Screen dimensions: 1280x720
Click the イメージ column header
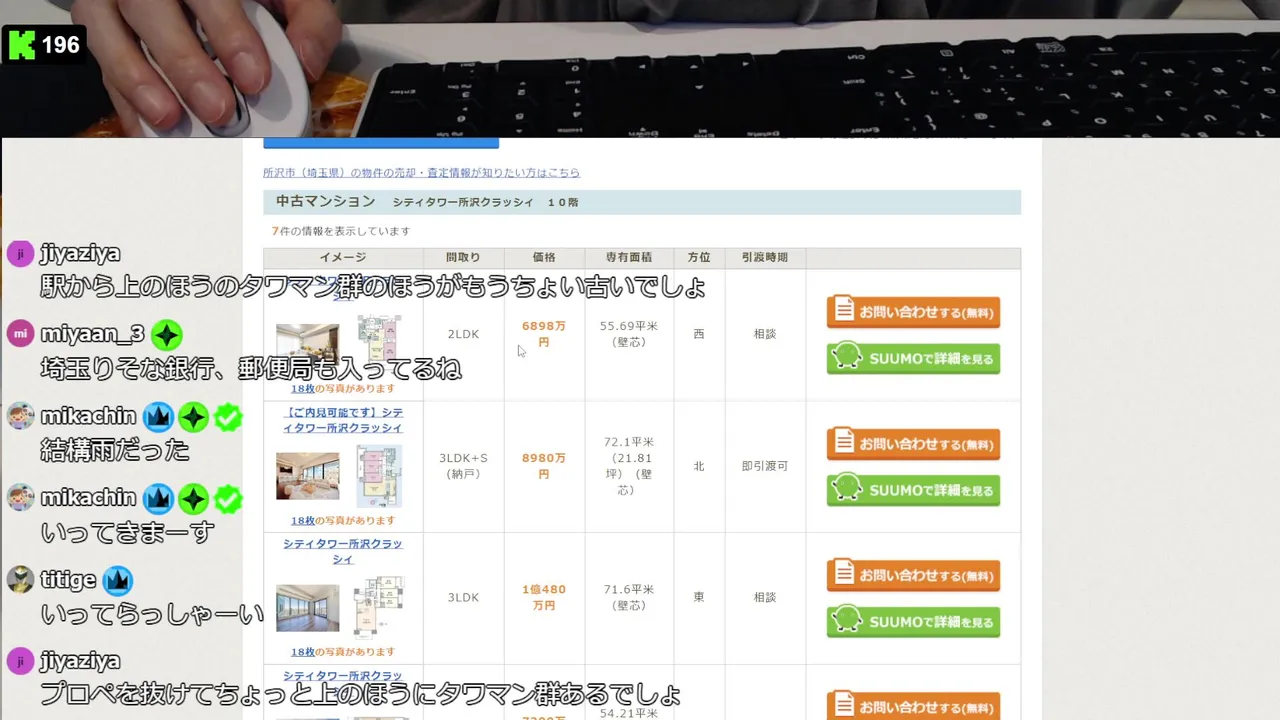343,258
